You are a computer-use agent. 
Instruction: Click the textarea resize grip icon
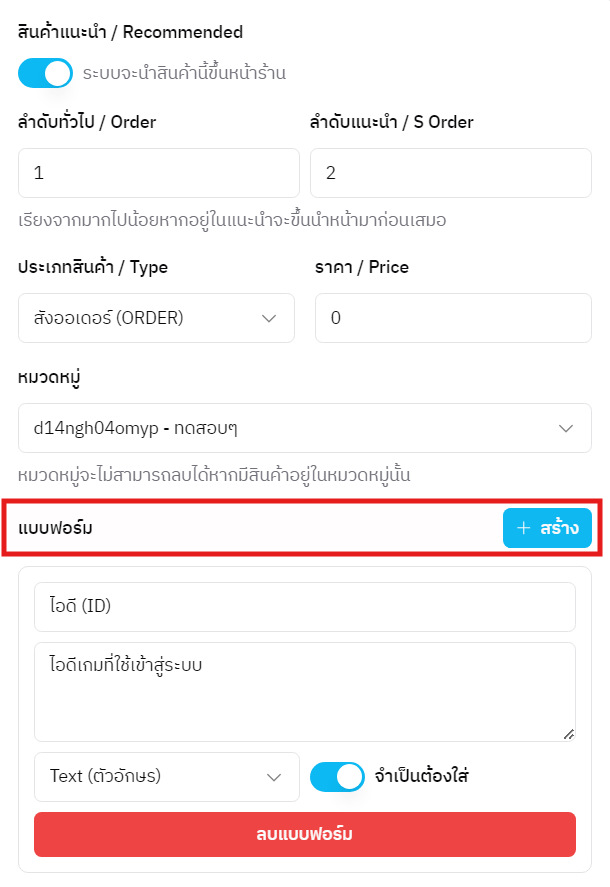569,734
